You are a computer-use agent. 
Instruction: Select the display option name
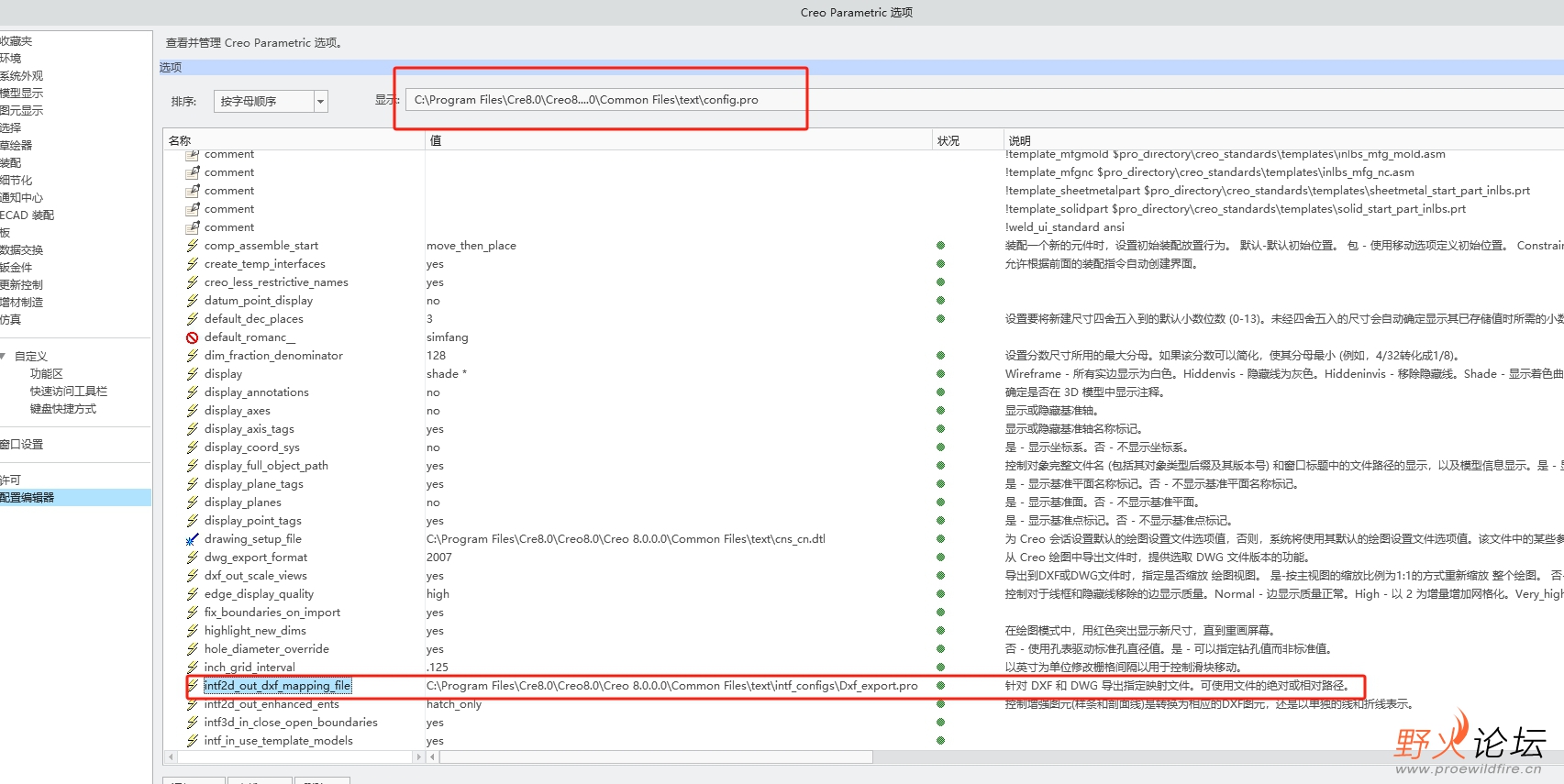pos(223,374)
